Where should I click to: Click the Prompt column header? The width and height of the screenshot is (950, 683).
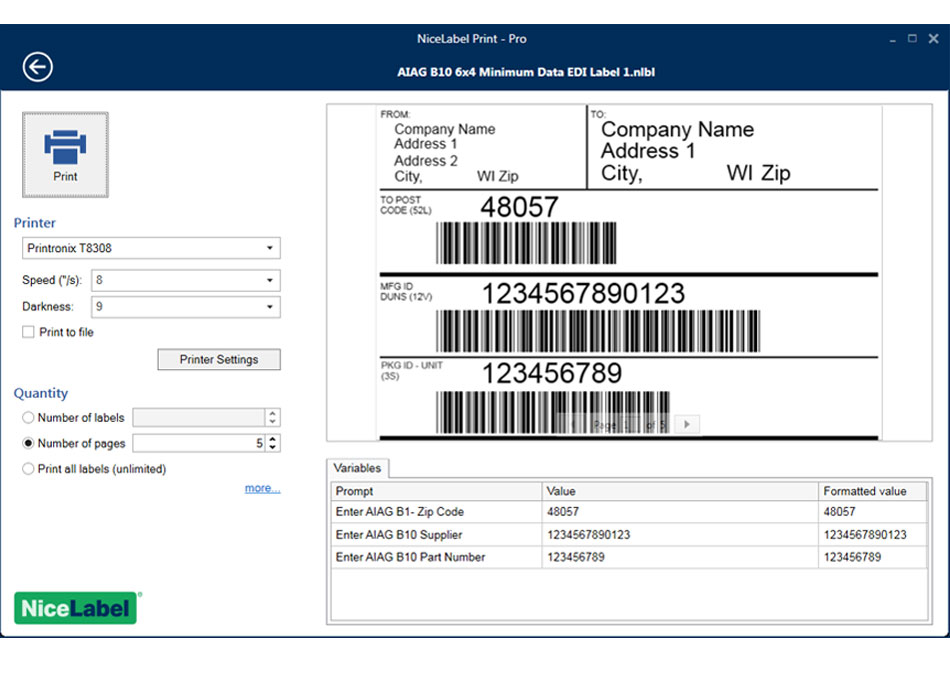[x=436, y=491]
